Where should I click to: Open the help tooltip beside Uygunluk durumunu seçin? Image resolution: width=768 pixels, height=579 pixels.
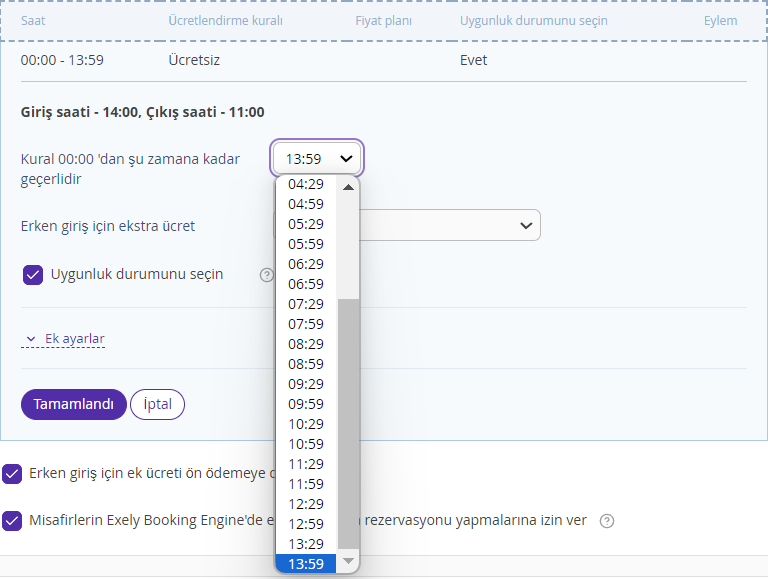point(266,275)
